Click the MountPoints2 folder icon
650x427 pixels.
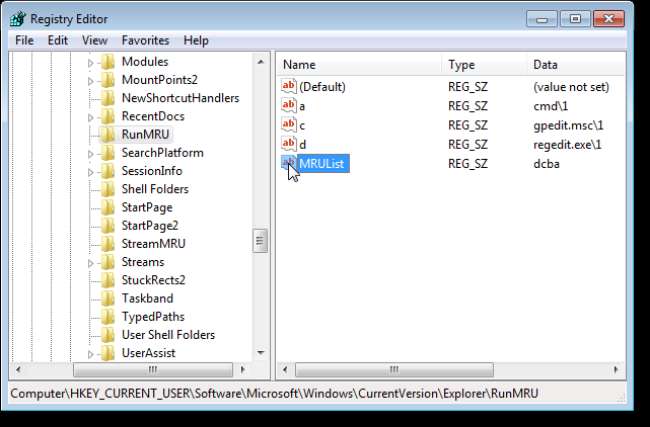(108, 80)
